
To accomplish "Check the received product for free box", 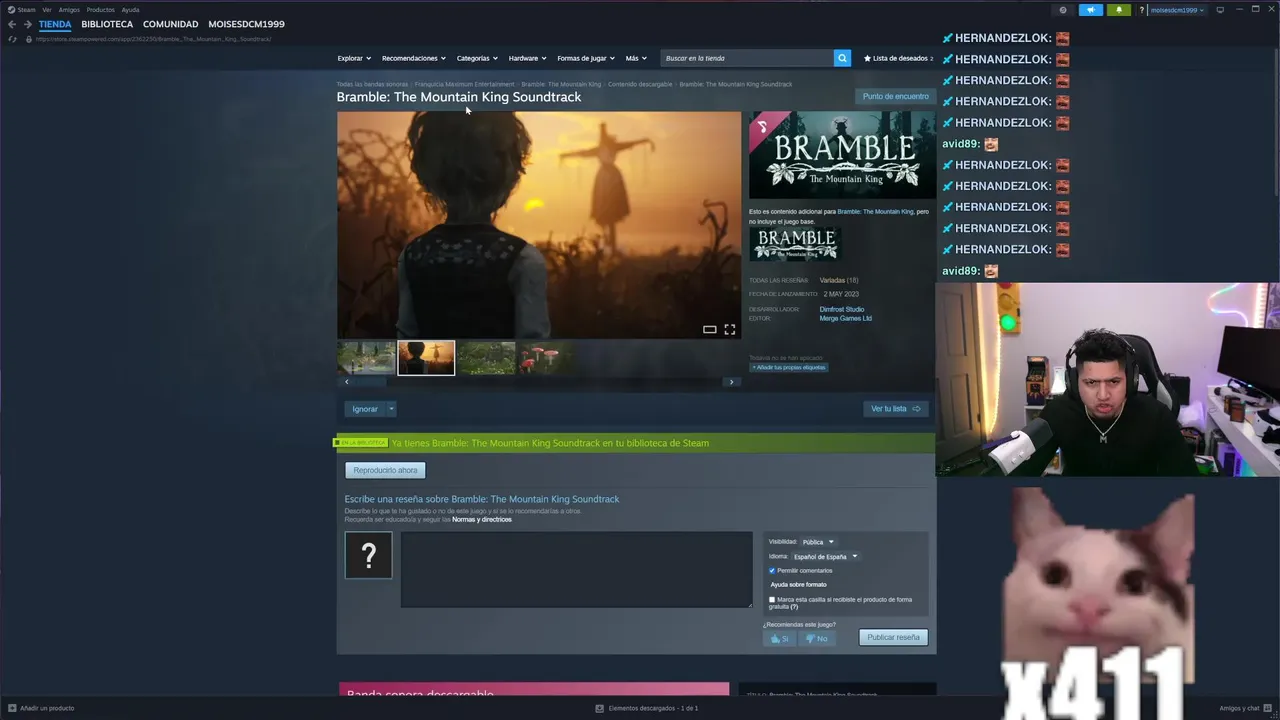I will click(772, 600).
